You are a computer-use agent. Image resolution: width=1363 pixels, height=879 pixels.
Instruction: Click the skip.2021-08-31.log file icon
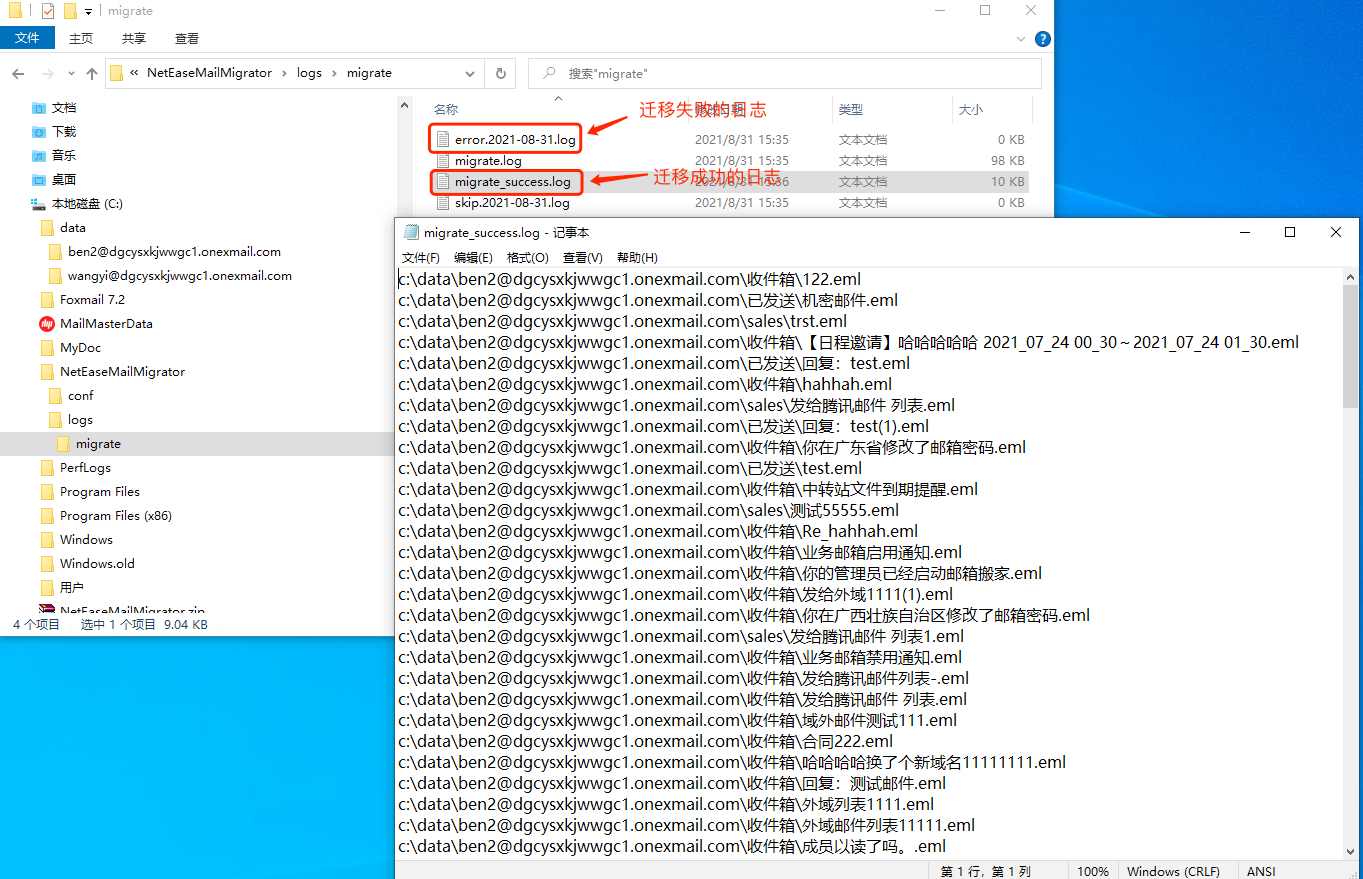tap(443, 203)
